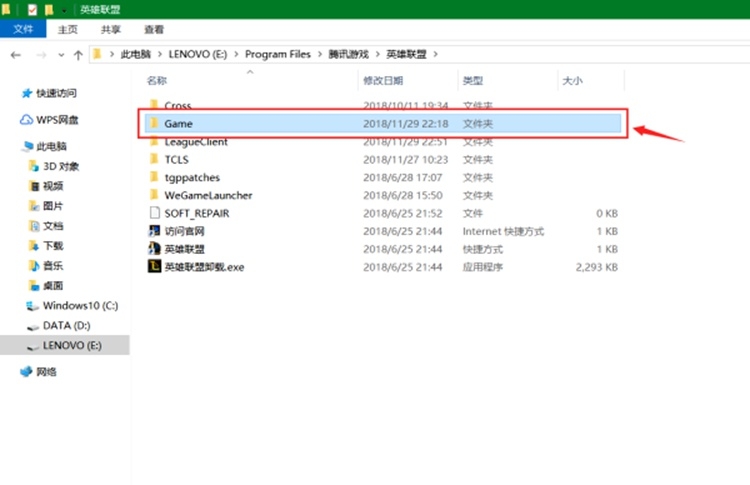Open WPS网盘 in the navigation pane
Viewport: 750px width, 485px height.
coord(57,120)
